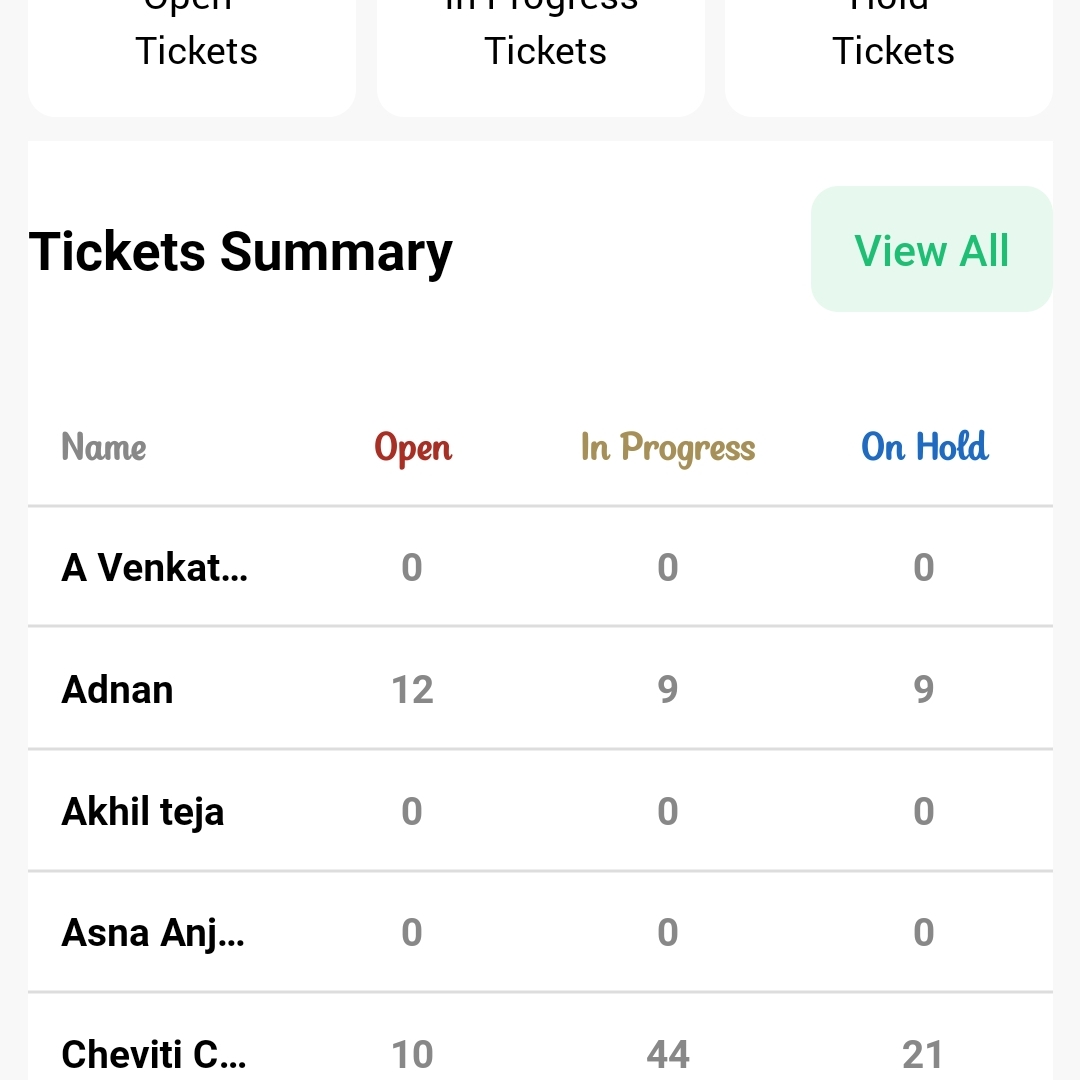Select Adnan in the tickets list
The image size is (1080, 1080).
tap(118, 690)
